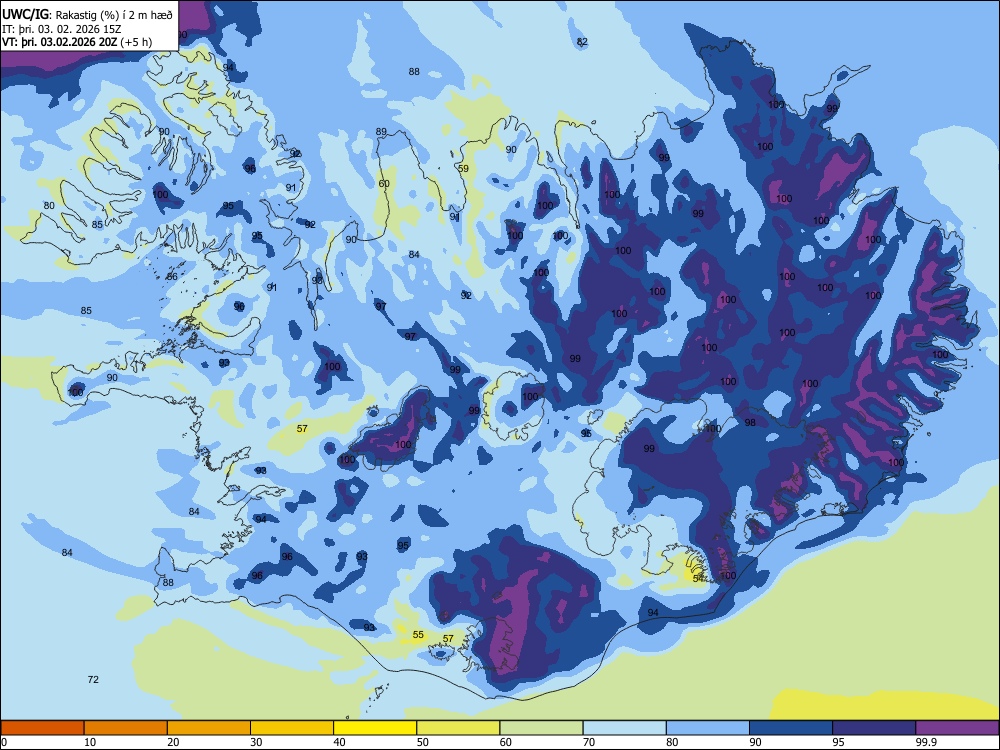
Task: Click the '80' humidity value on the map
Action: pyautogui.click(x=49, y=205)
